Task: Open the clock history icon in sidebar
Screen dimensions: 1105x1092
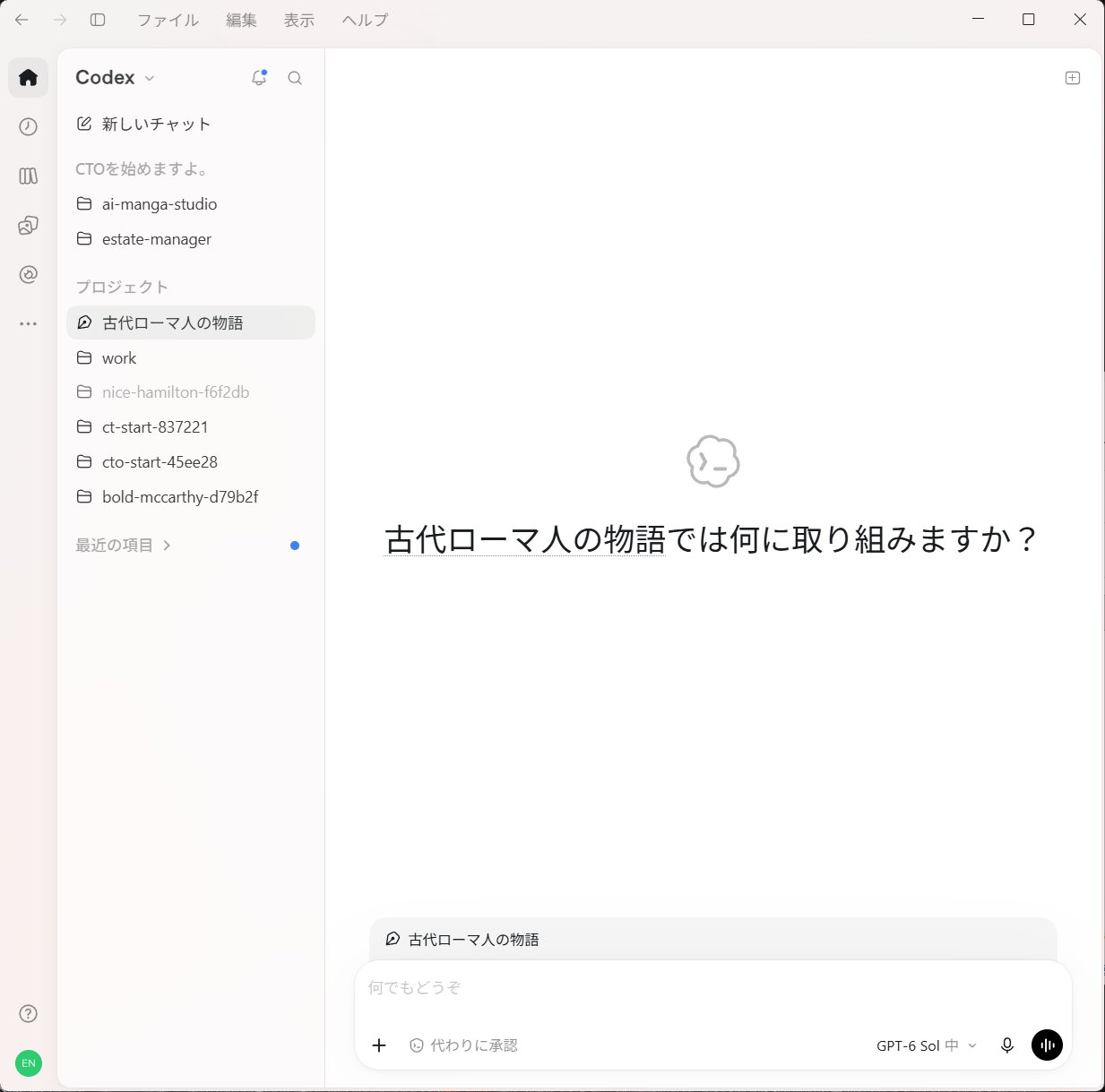Action: 29,126
